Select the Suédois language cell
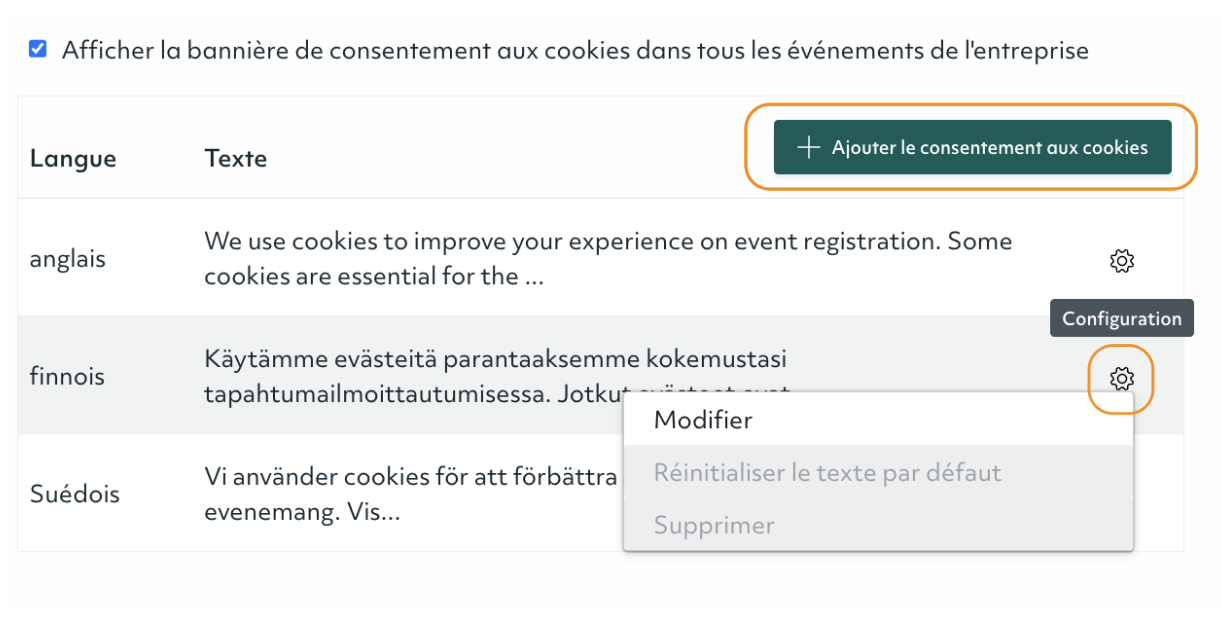This screenshot has width=1222, height=642. click(75, 494)
